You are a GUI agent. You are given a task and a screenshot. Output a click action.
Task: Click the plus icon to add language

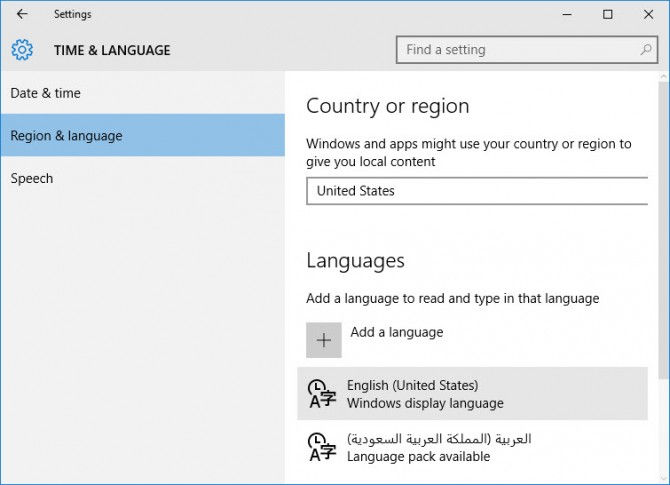(x=324, y=340)
